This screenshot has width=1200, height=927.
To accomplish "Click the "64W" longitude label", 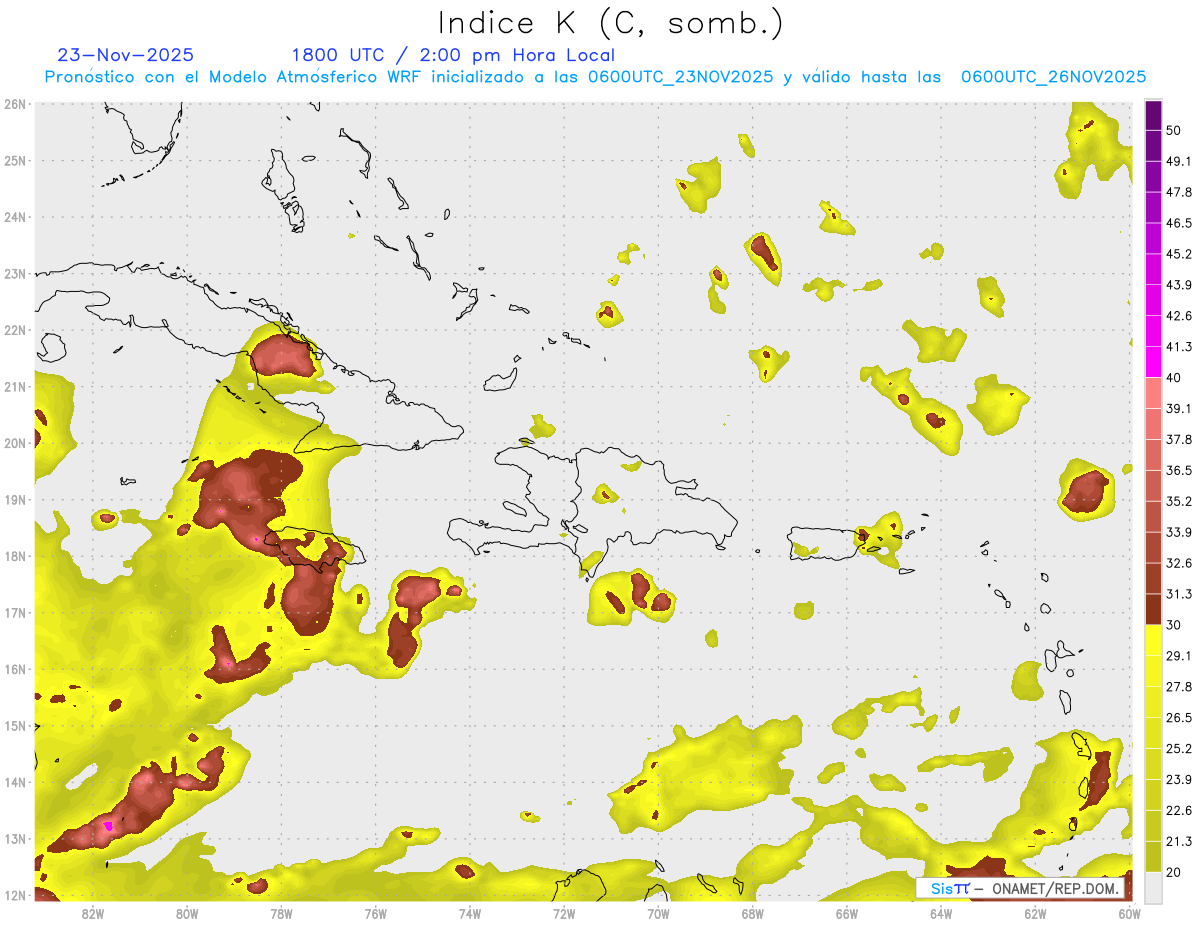I will tap(941, 913).
